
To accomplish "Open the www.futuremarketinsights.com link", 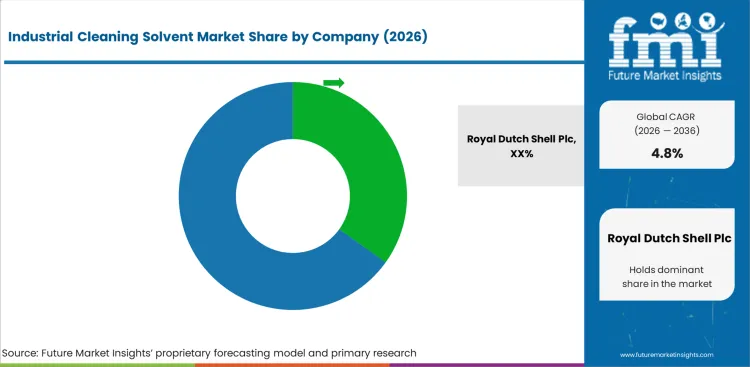I will pyautogui.click(x=666, y=355).
